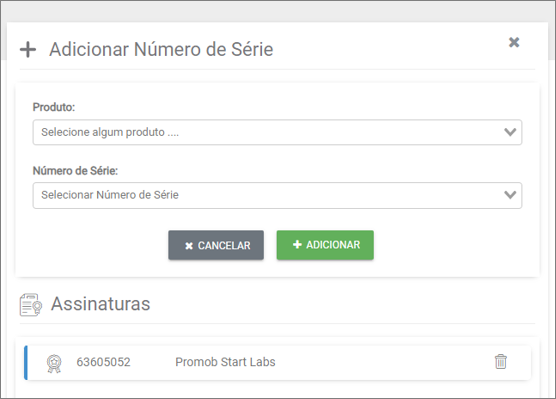Screen dimensions: 556x399
Task: Expand Produto list using its chevron arrow
Action: pos(510,132)
